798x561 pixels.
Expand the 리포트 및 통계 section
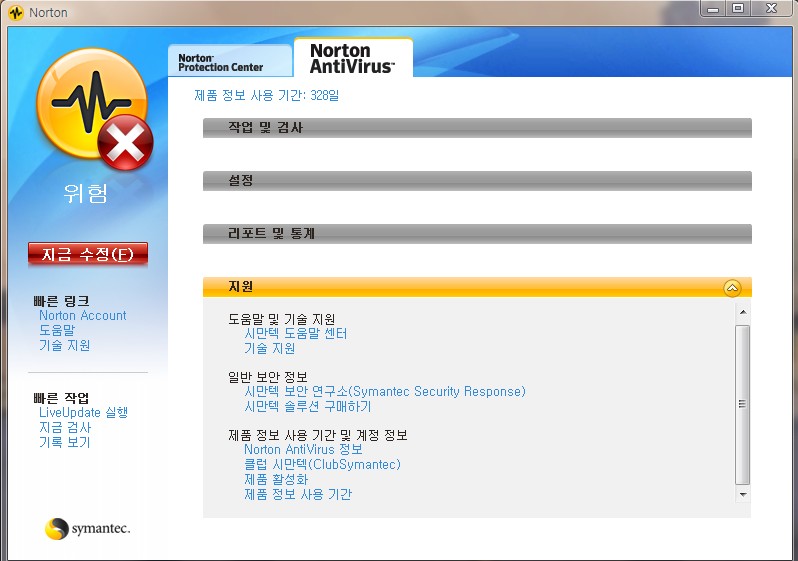tap(477, 233)
